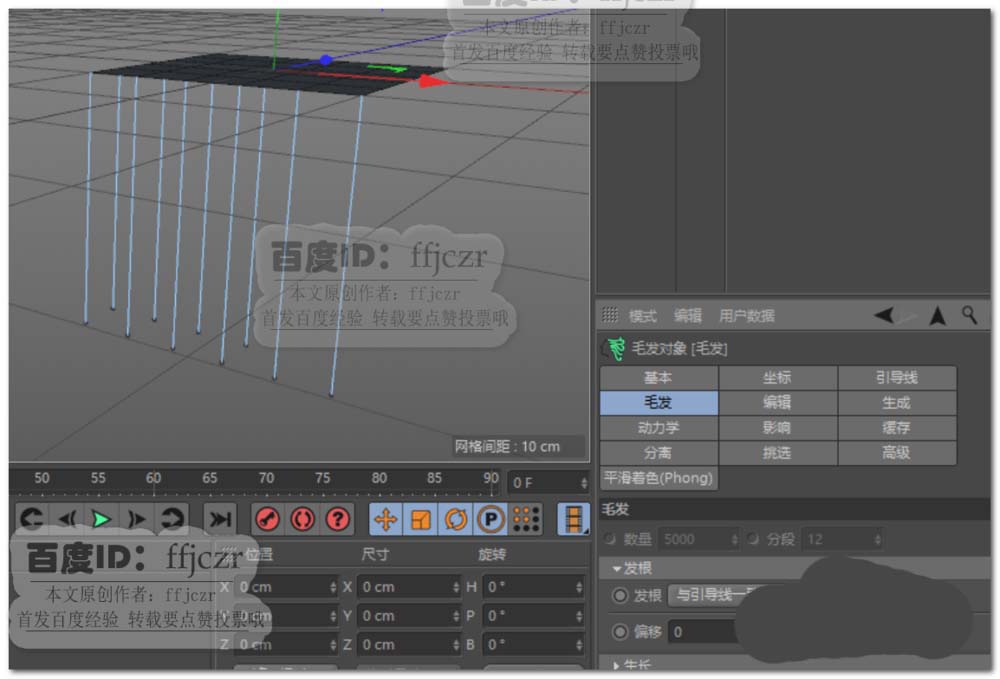The image size is (1000, 679).
Task: Click the size Y 0 cm stepper arrows
Action: pyautogui.click(x=455, y=616)
